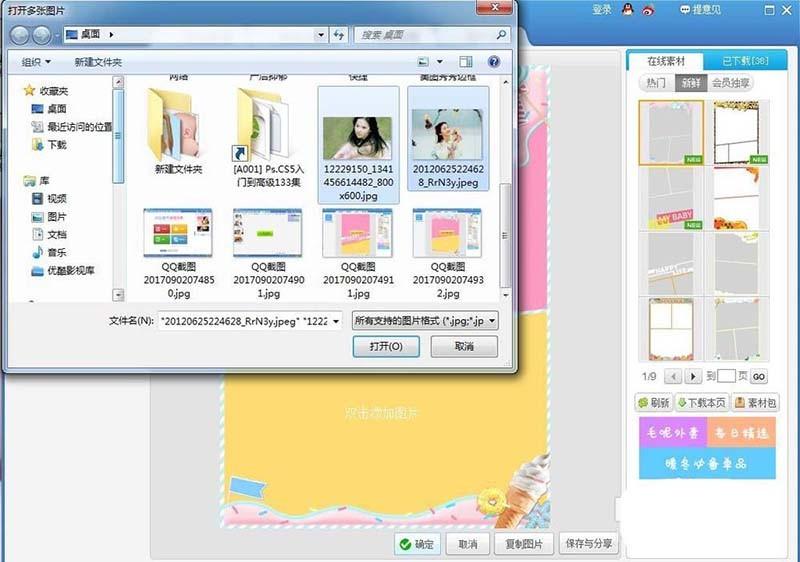Click the page number input field

coord(727,376)
